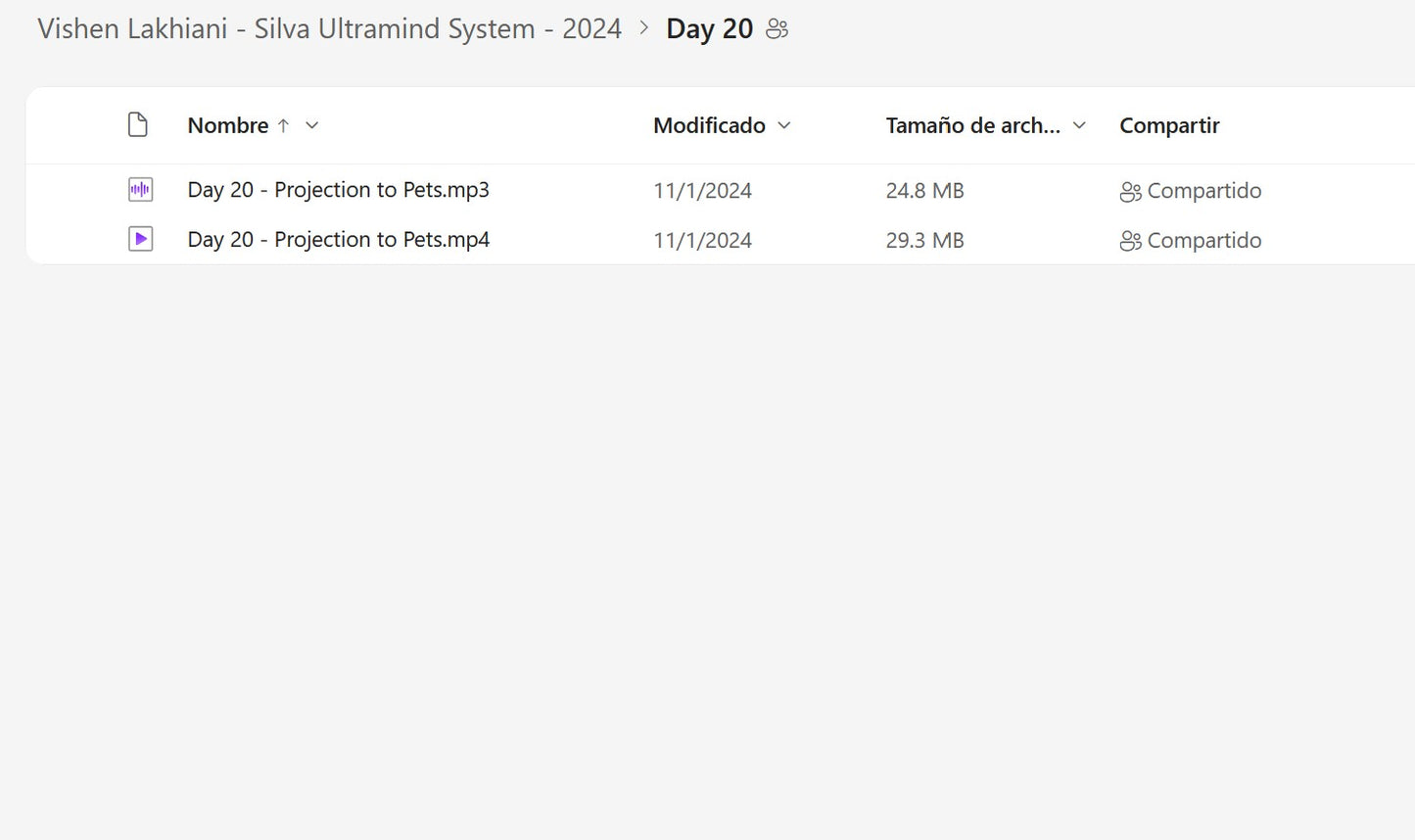The height and width of the screenshot is (840, 1415).
Task: Click the sharing icon in the MP4 row
Action: tap(1130, 241)
